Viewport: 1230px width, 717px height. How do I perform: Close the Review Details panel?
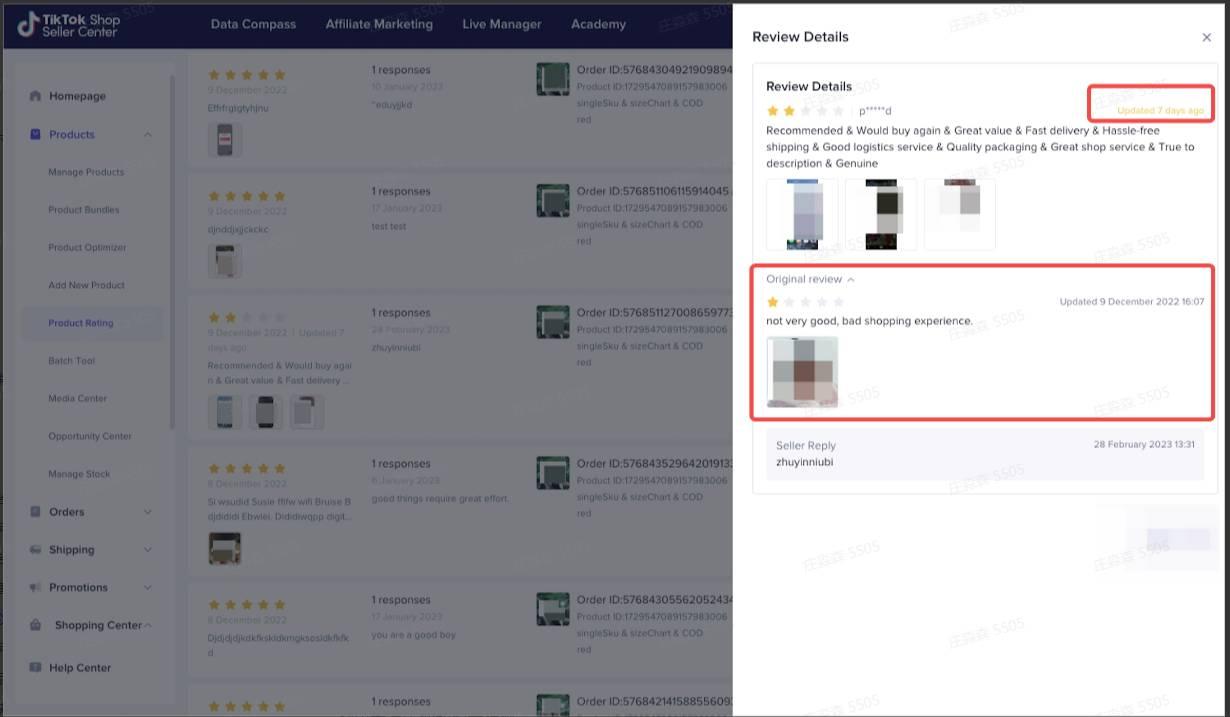coord(1206,37)
